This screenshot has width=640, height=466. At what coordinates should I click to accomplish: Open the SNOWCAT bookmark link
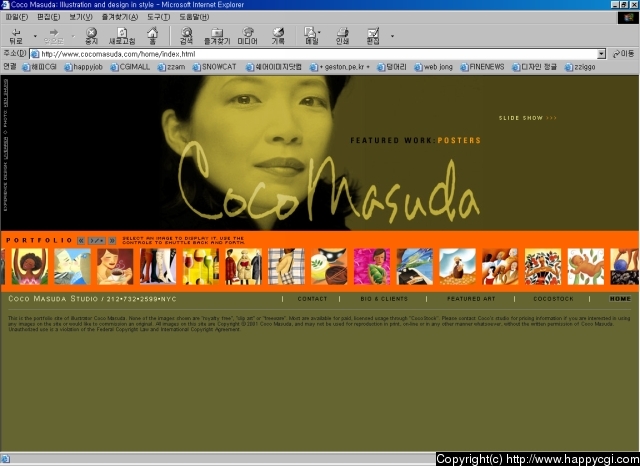(x=215, y=67)
